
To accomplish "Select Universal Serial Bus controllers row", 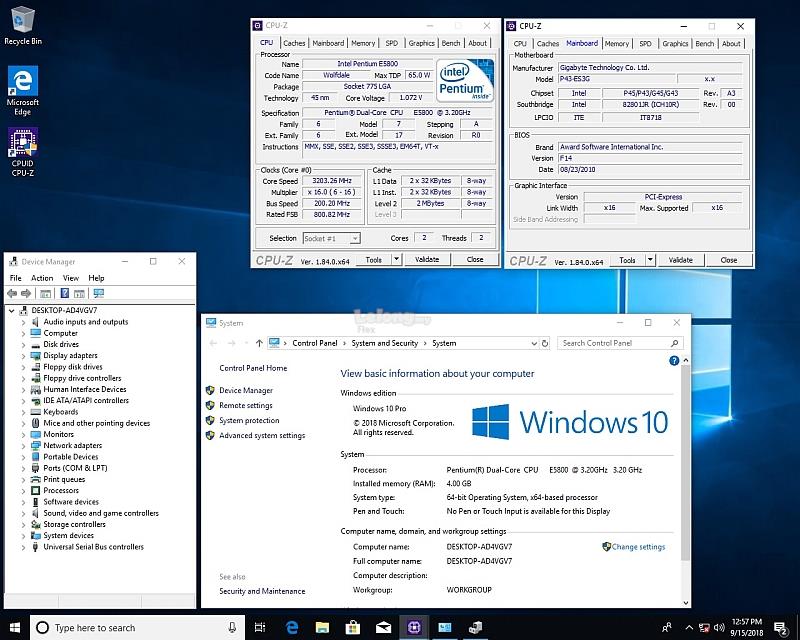I will tap(93, 547).
